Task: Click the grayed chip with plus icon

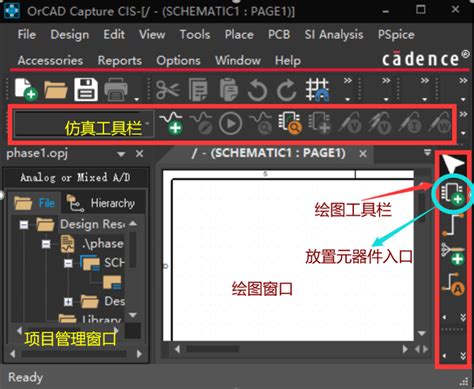Action: coord(320,123)
